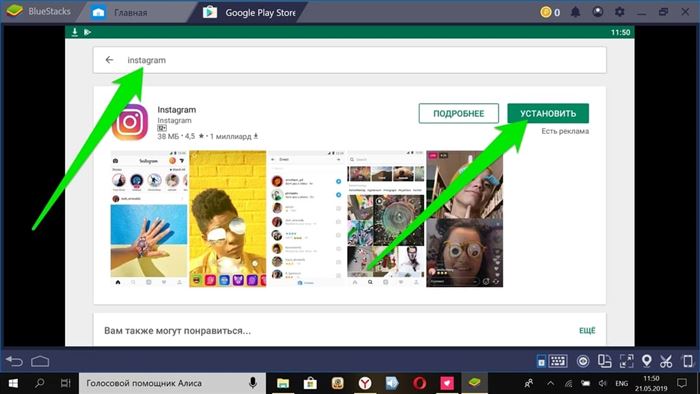Open BlueStacks settings gear
Screen dimensions: 700x394
[619, 12]
